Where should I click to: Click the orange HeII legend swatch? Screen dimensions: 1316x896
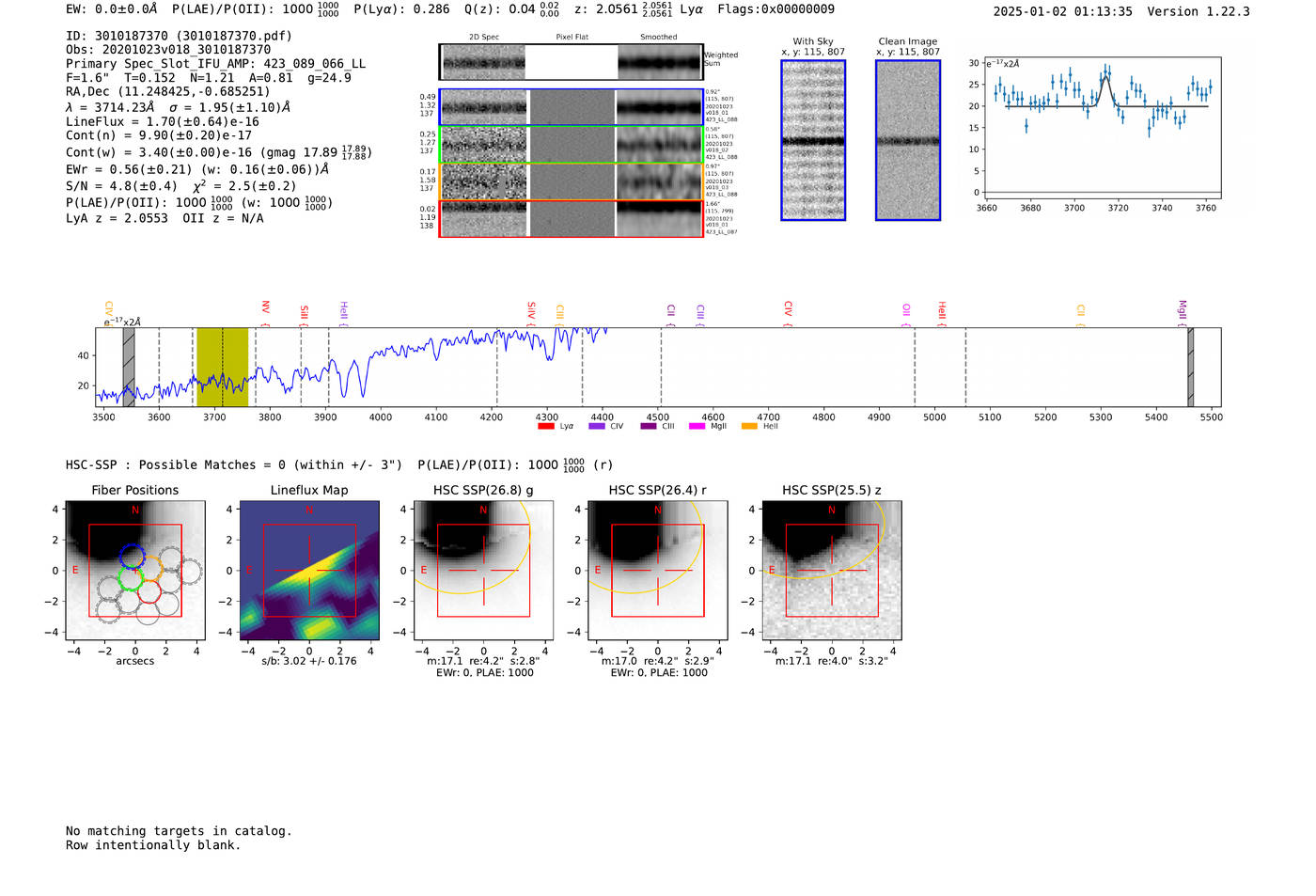point(749,427)
